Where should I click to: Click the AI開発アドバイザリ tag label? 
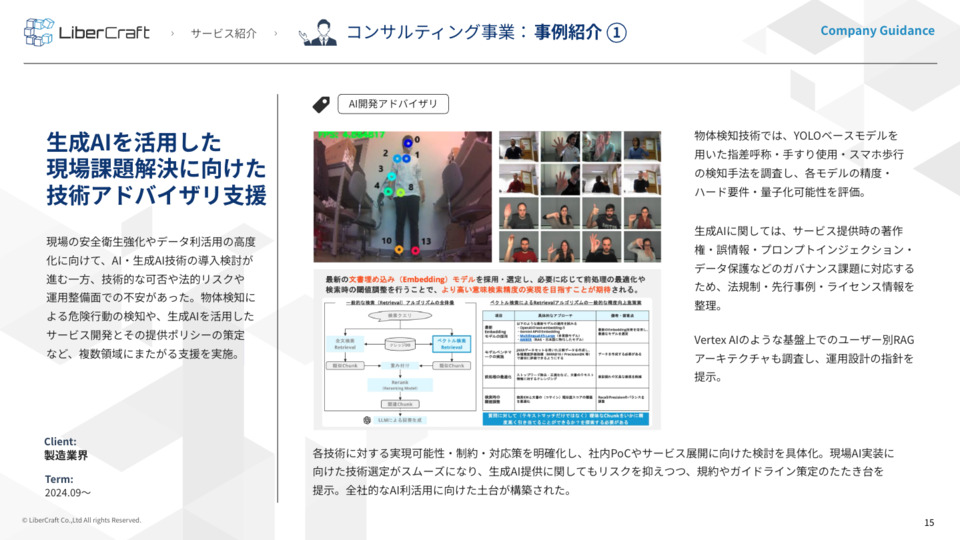[393, 104]
